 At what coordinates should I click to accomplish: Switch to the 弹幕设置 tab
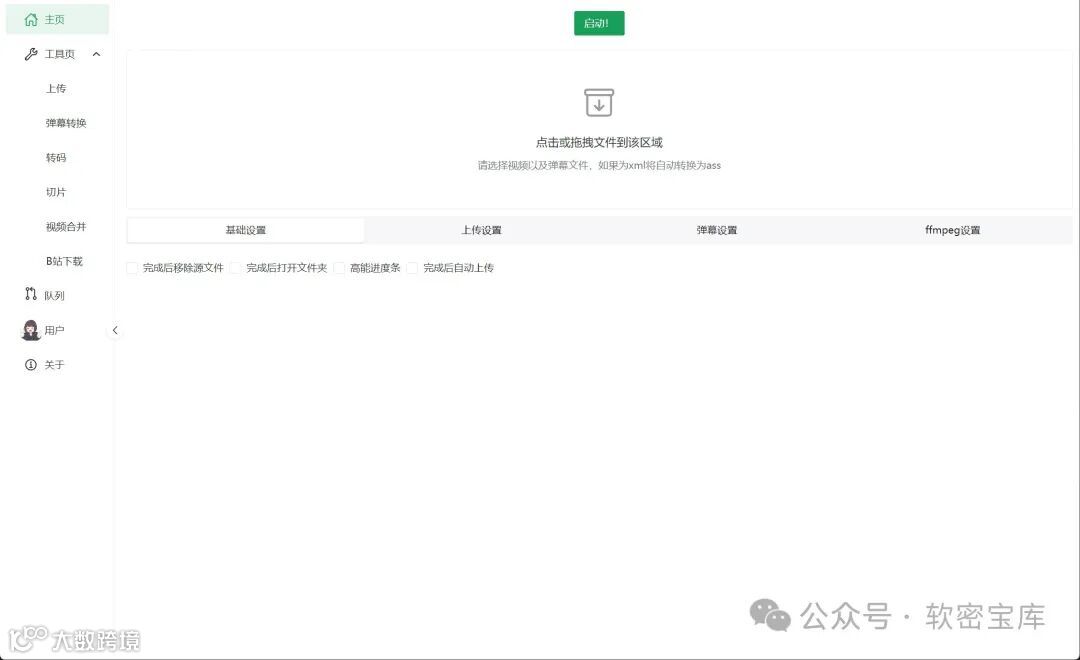pos(717,230)
